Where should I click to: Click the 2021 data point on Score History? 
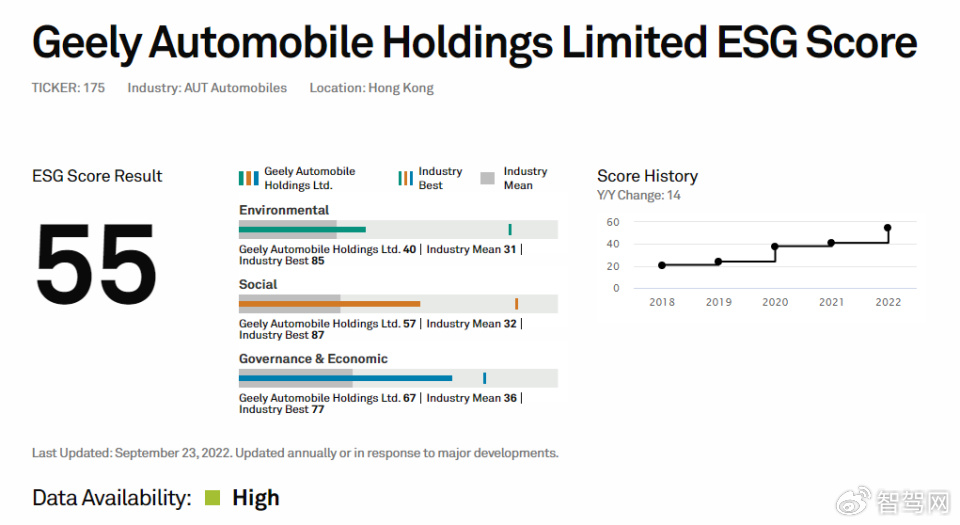pos(831,243)
